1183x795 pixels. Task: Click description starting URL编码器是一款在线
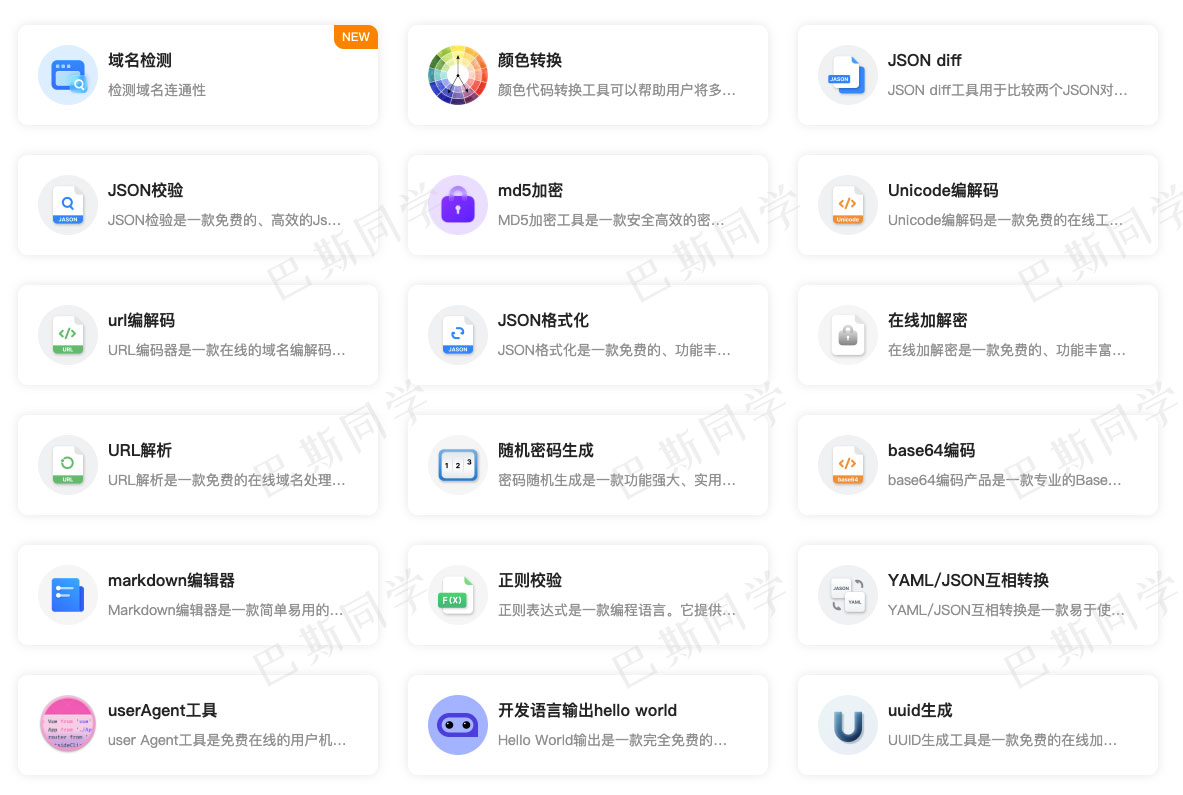click(226, 350)
